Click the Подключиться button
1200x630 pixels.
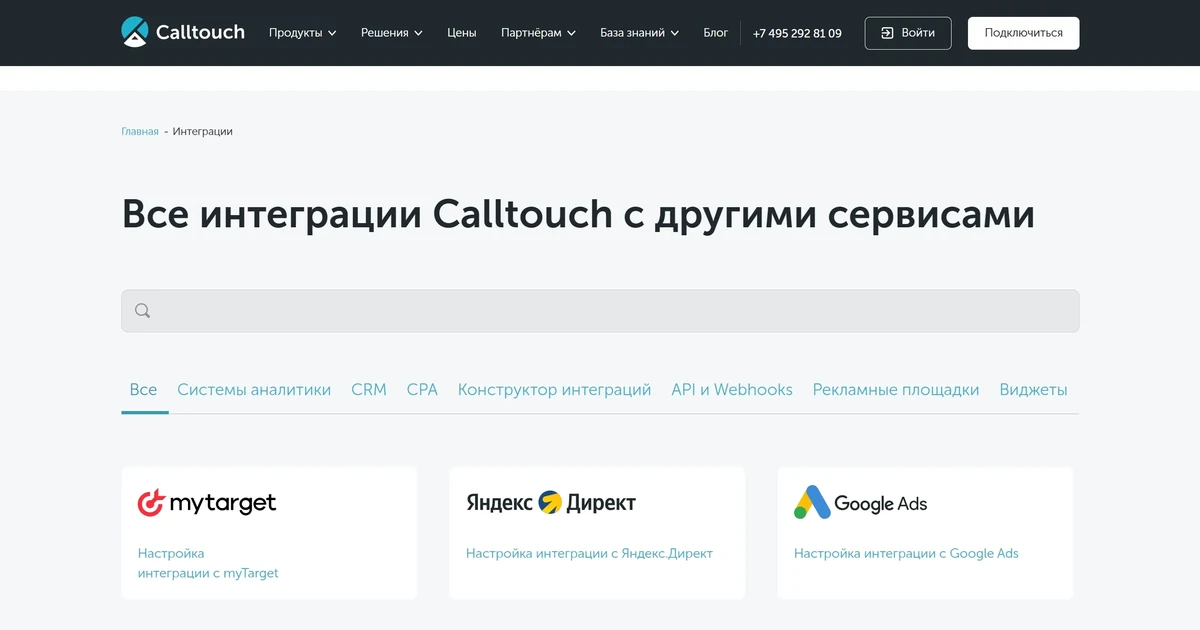pyautogui.click(x=1023, y=33)
